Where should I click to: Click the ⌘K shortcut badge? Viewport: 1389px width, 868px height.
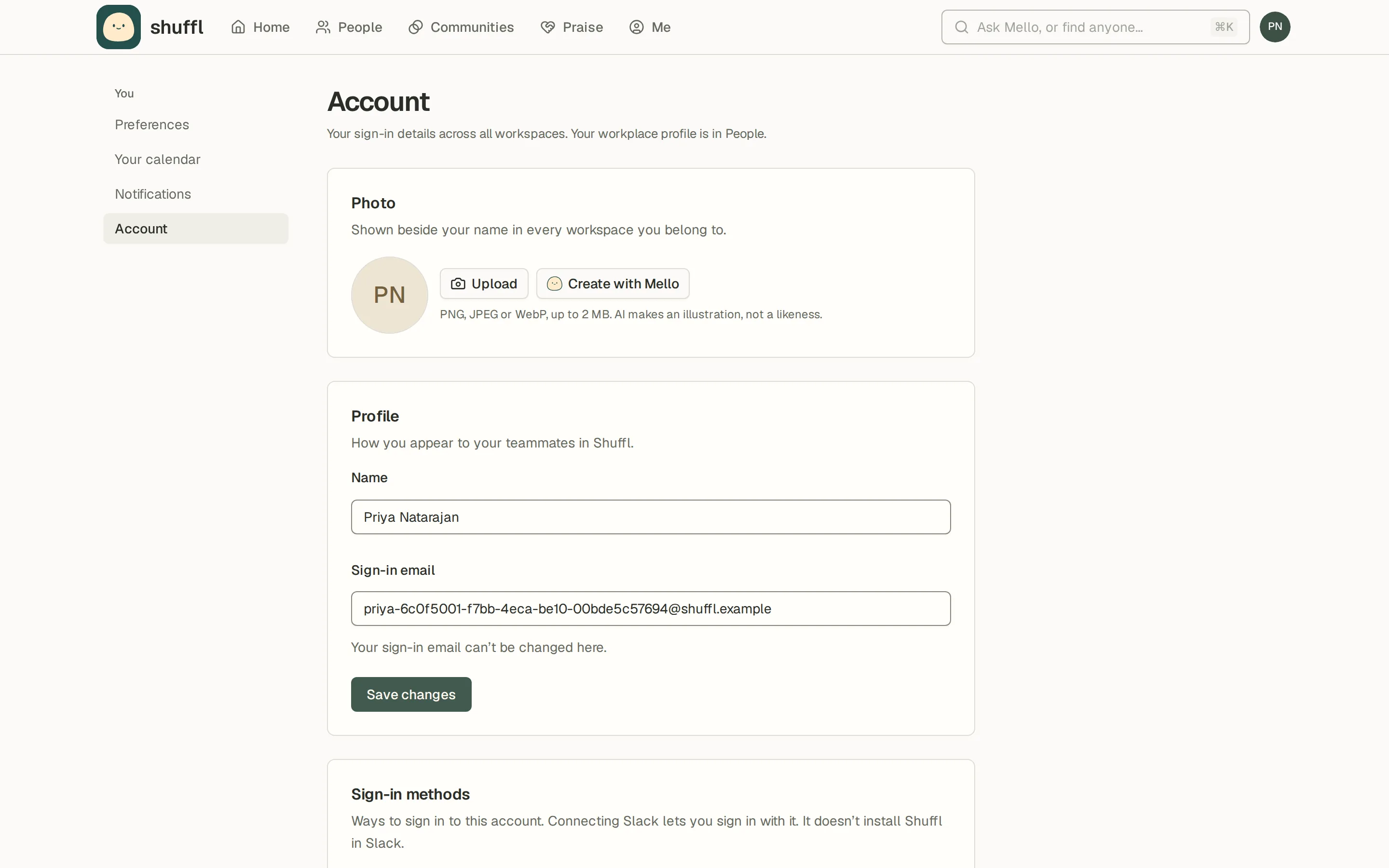[1224, 27]
